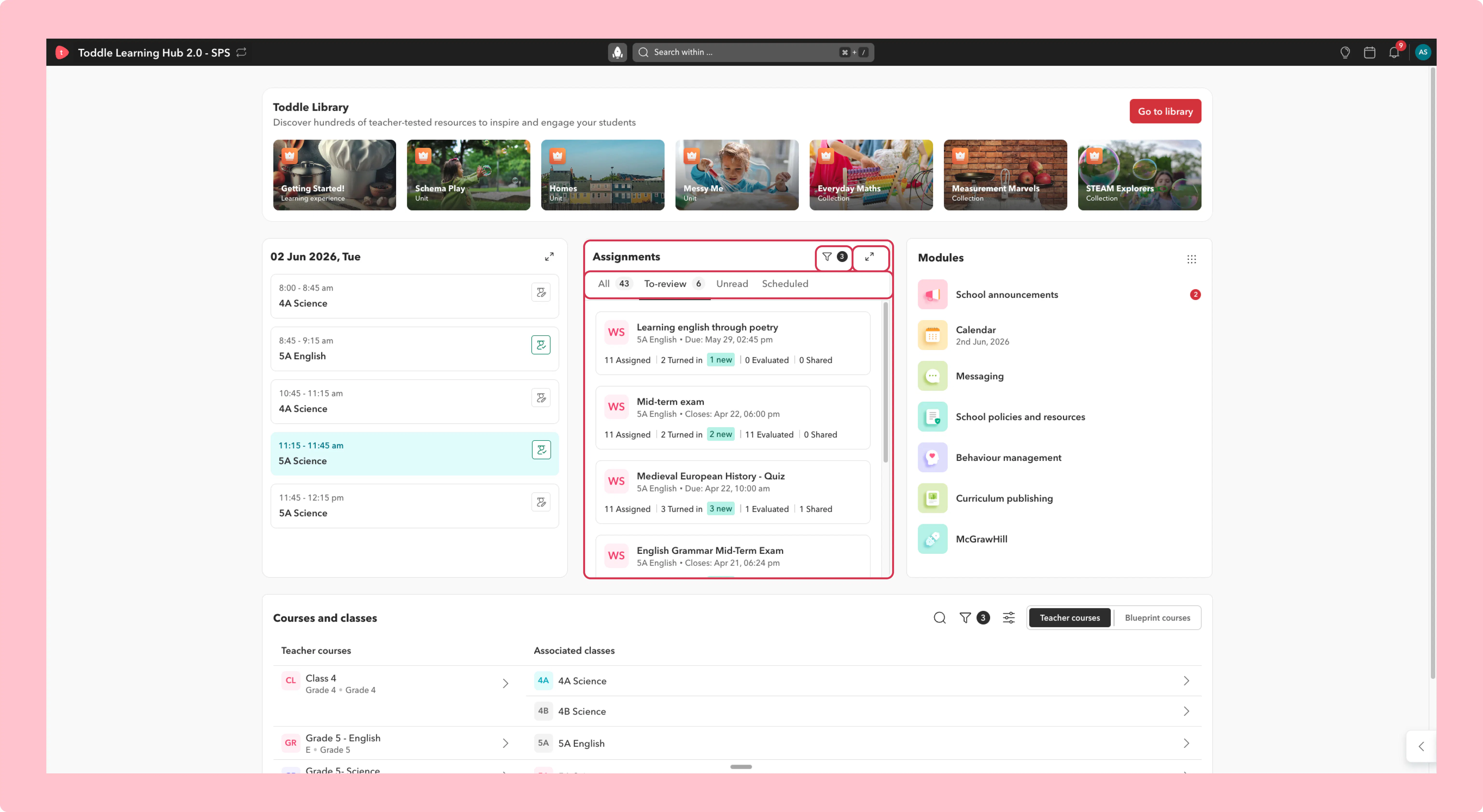
Task: Open Getting Started! library card
Action: (335, 175)
